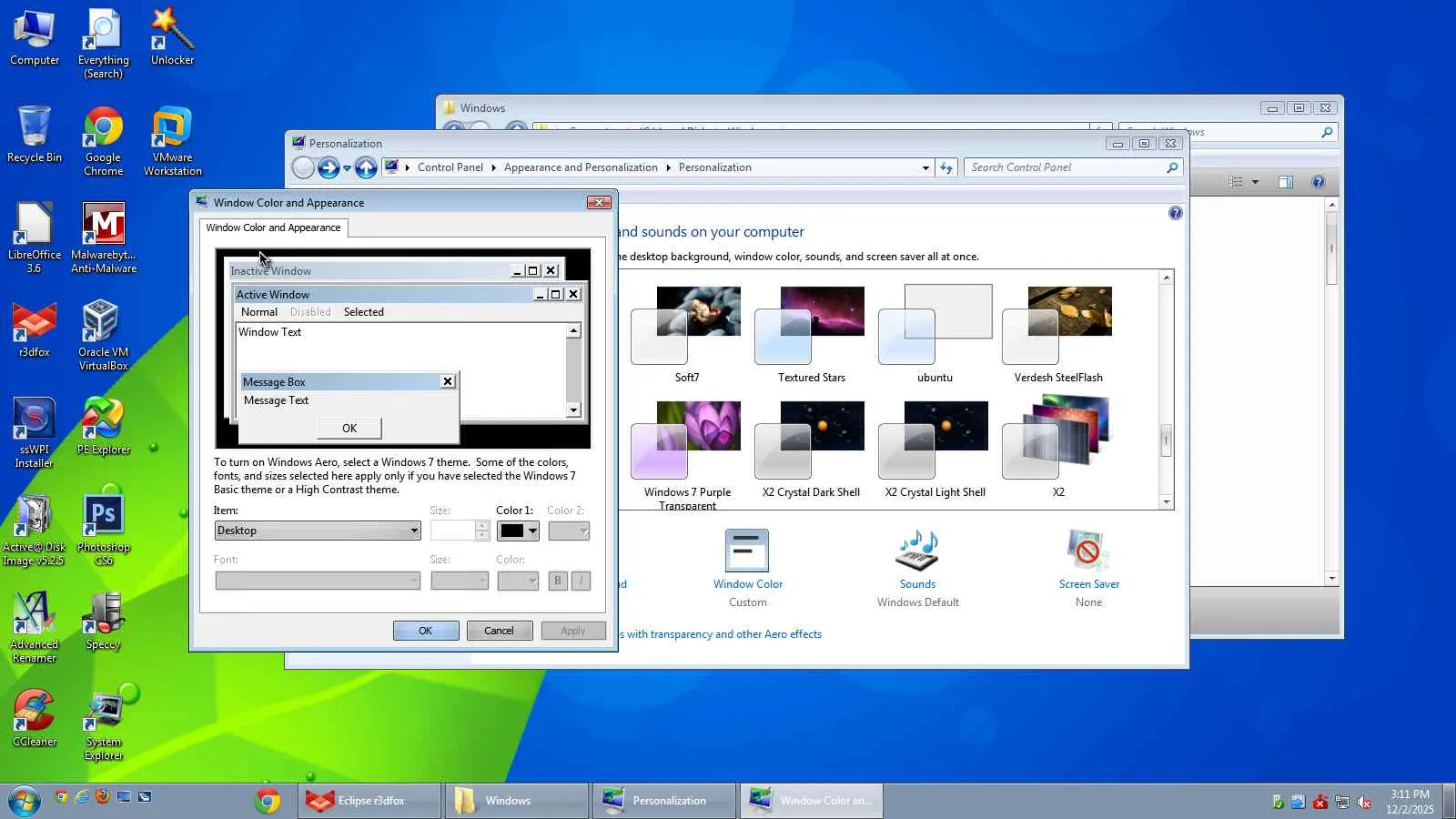Select the X2 Crystal Light Shell theme
Image resolution: width=1456 pixels, height=819 pixels.
pos(935,449)
